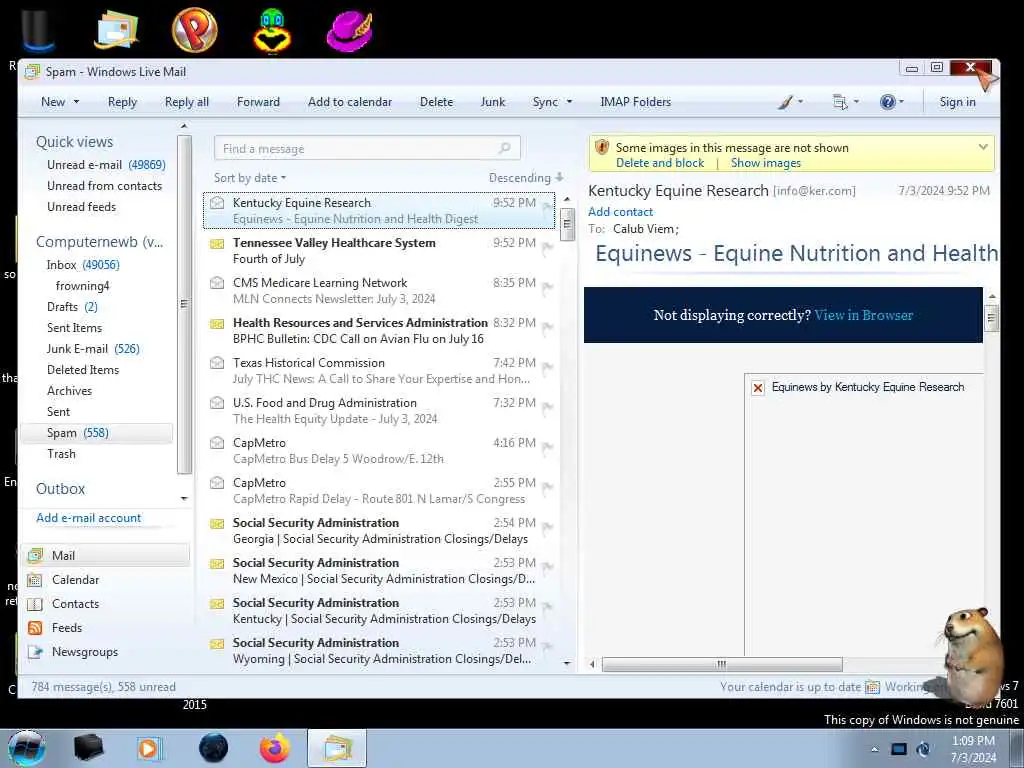
Task: Flag the Tennessee Valley Healthcare System message
Action: point(547,248)
